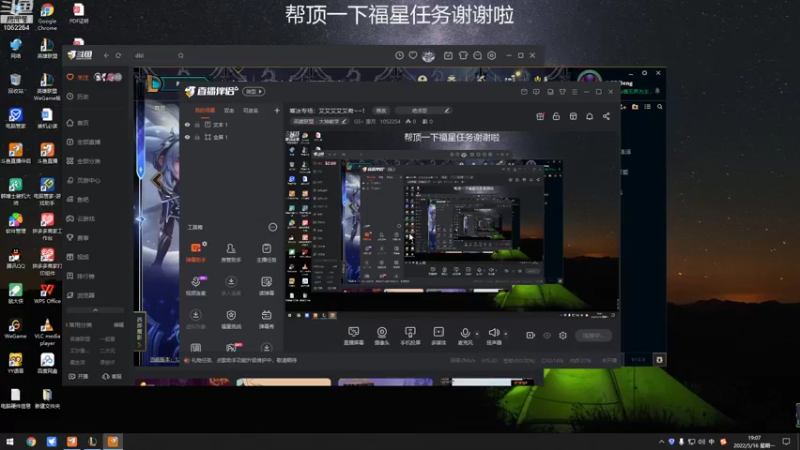The width and height of the screenshot is (800, 450).
Task: Toggle preview eye icon in bottom bar
Action: coord(547,335)
